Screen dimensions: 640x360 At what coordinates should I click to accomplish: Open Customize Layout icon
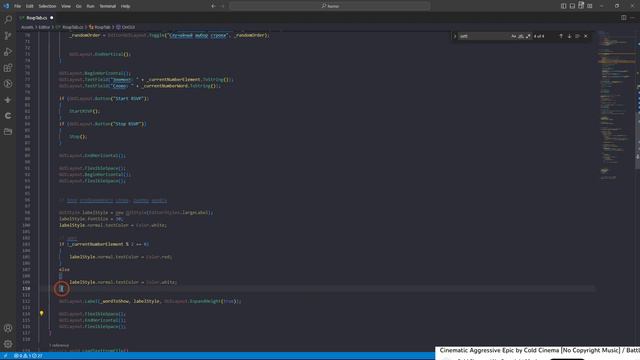coord(590,6)
